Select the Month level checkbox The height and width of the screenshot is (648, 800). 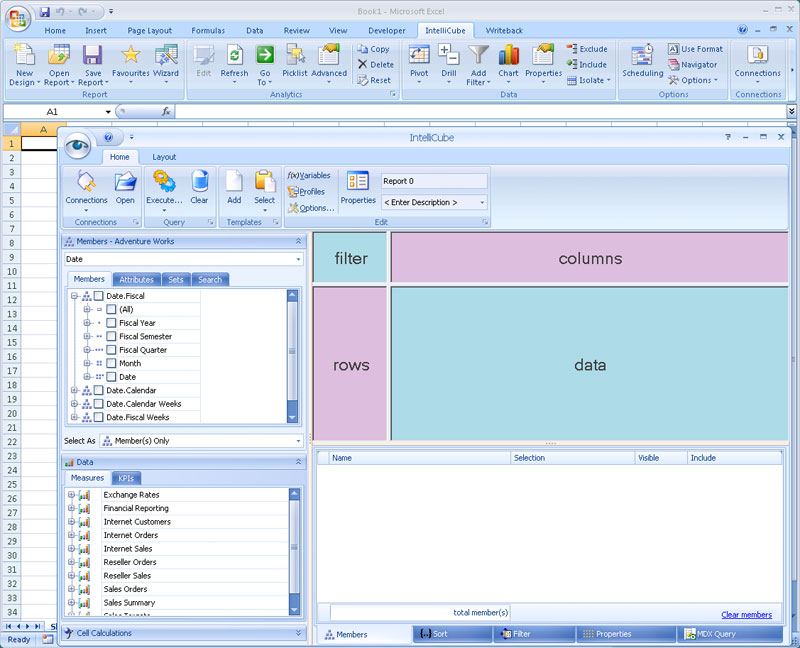(x=111, y=363)
